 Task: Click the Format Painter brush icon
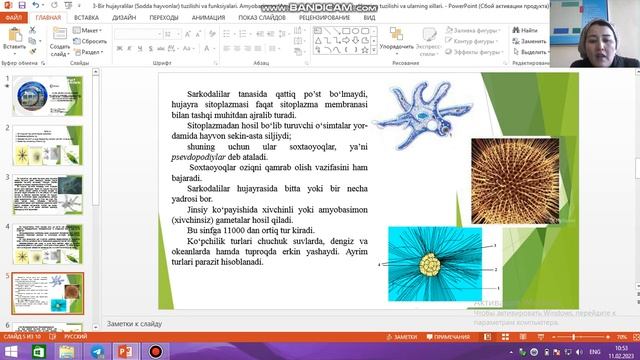pos(33,51)
